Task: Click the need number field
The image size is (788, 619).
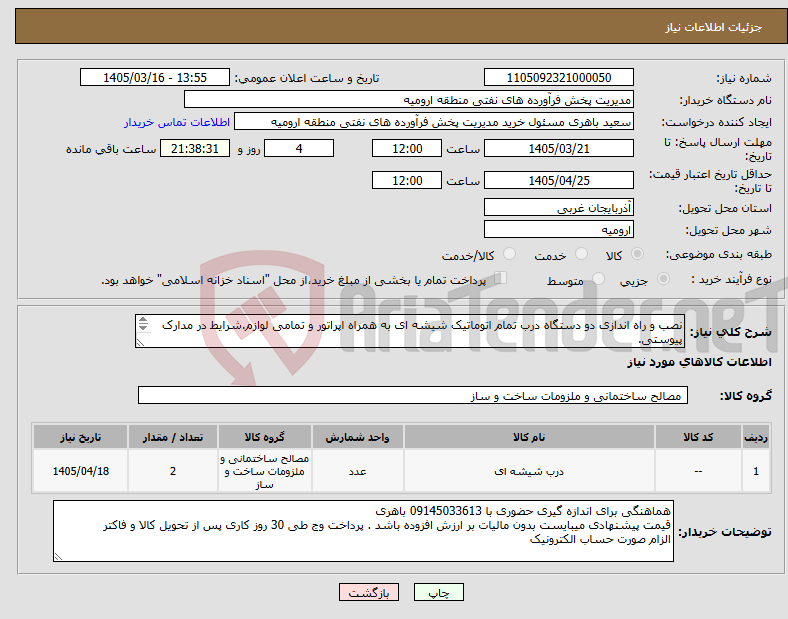Action: click(x=559, y=77)
